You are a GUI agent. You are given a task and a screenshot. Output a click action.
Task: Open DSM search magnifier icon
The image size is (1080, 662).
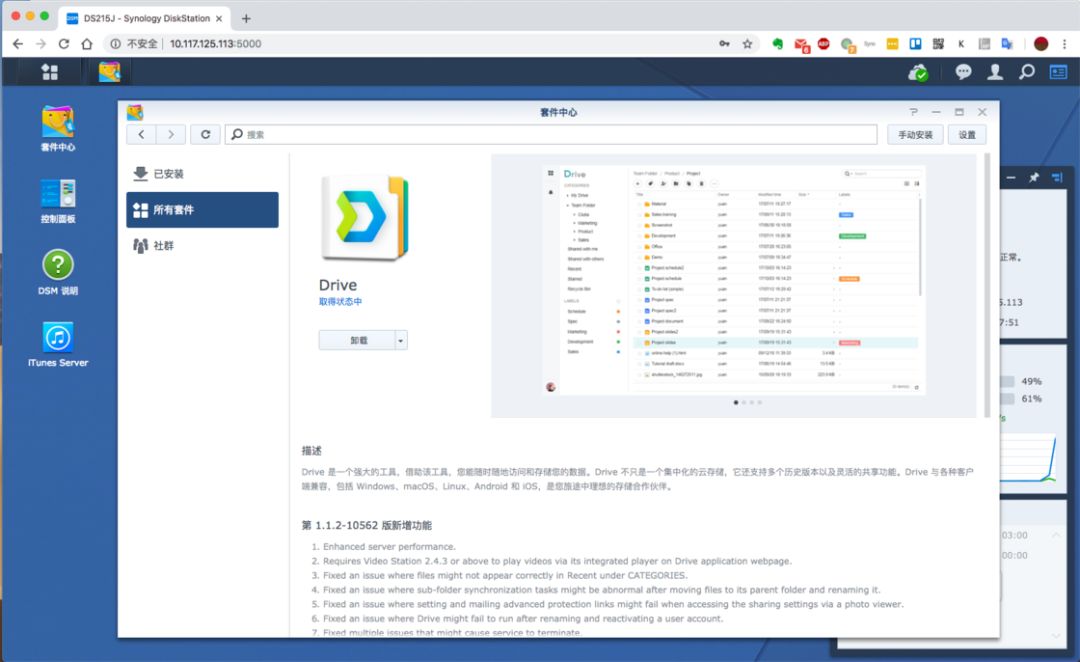coord(1026,72)
